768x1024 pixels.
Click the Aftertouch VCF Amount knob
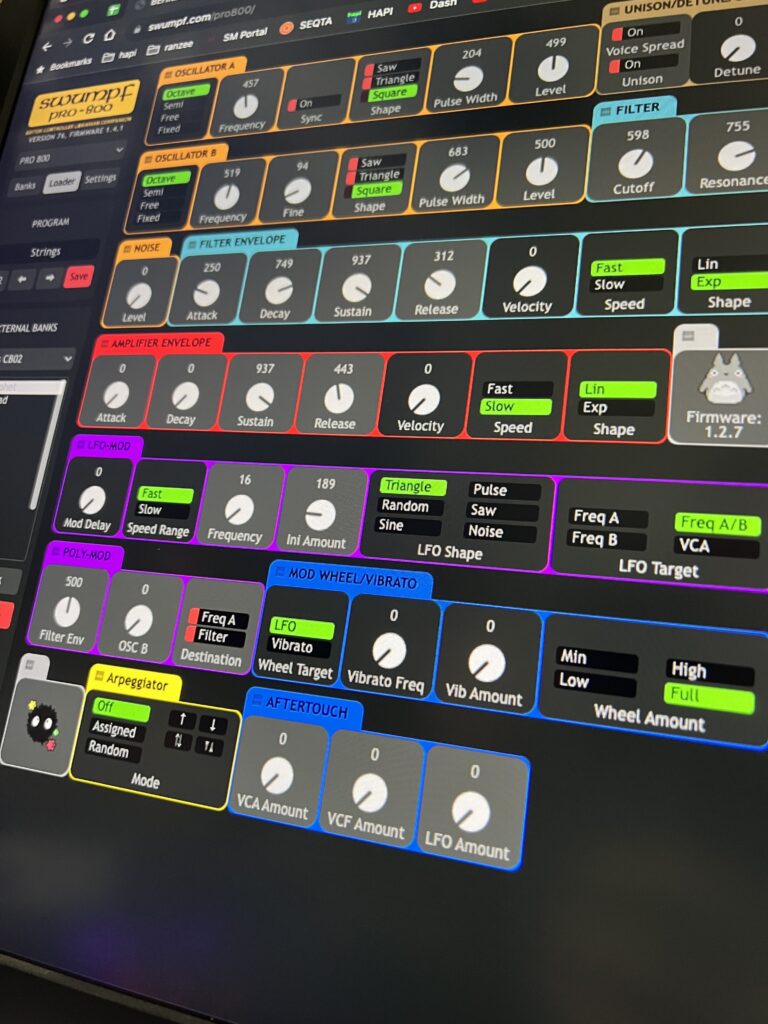coord(369,792)
